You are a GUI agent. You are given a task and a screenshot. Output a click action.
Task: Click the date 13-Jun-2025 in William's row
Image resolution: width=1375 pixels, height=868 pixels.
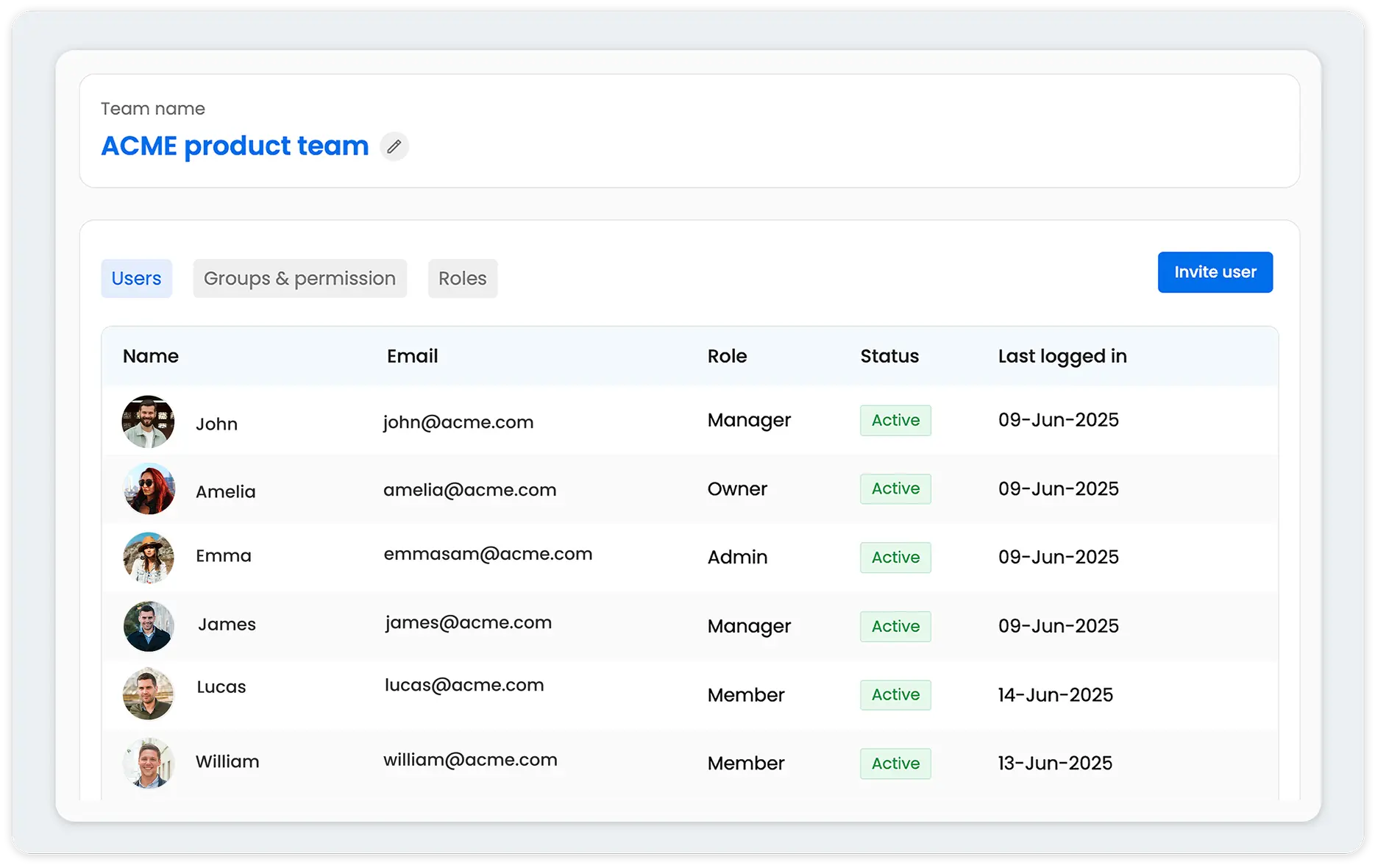pos(1056,763)
